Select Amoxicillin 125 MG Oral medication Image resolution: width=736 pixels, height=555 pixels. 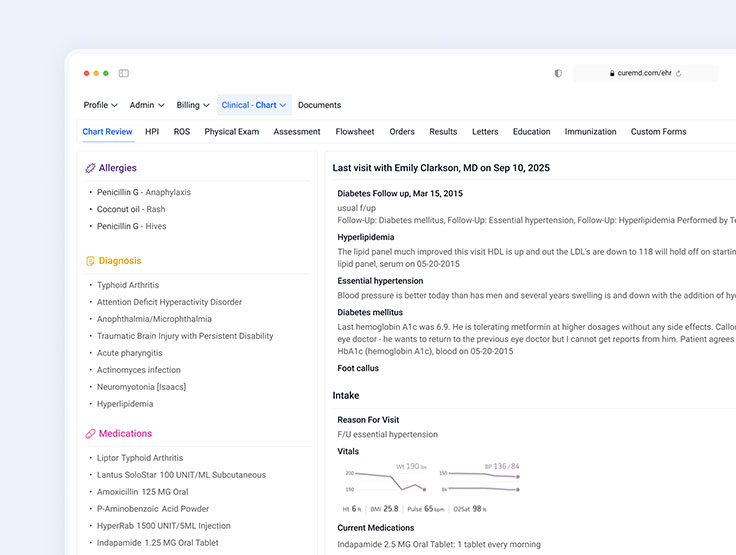click(142, 492)
